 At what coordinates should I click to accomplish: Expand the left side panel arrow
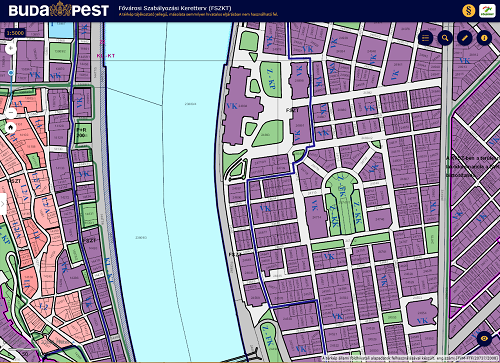point(3,204)
